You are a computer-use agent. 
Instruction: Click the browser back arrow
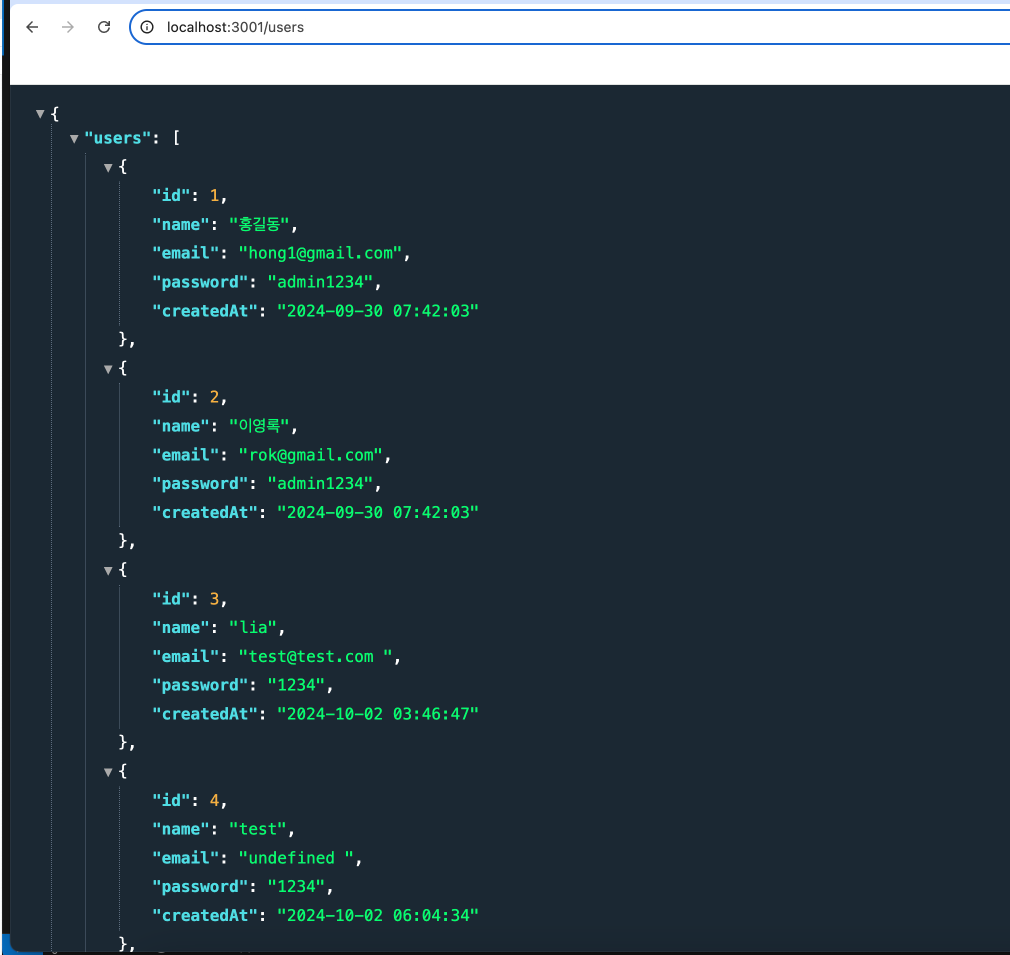(32, 27)
